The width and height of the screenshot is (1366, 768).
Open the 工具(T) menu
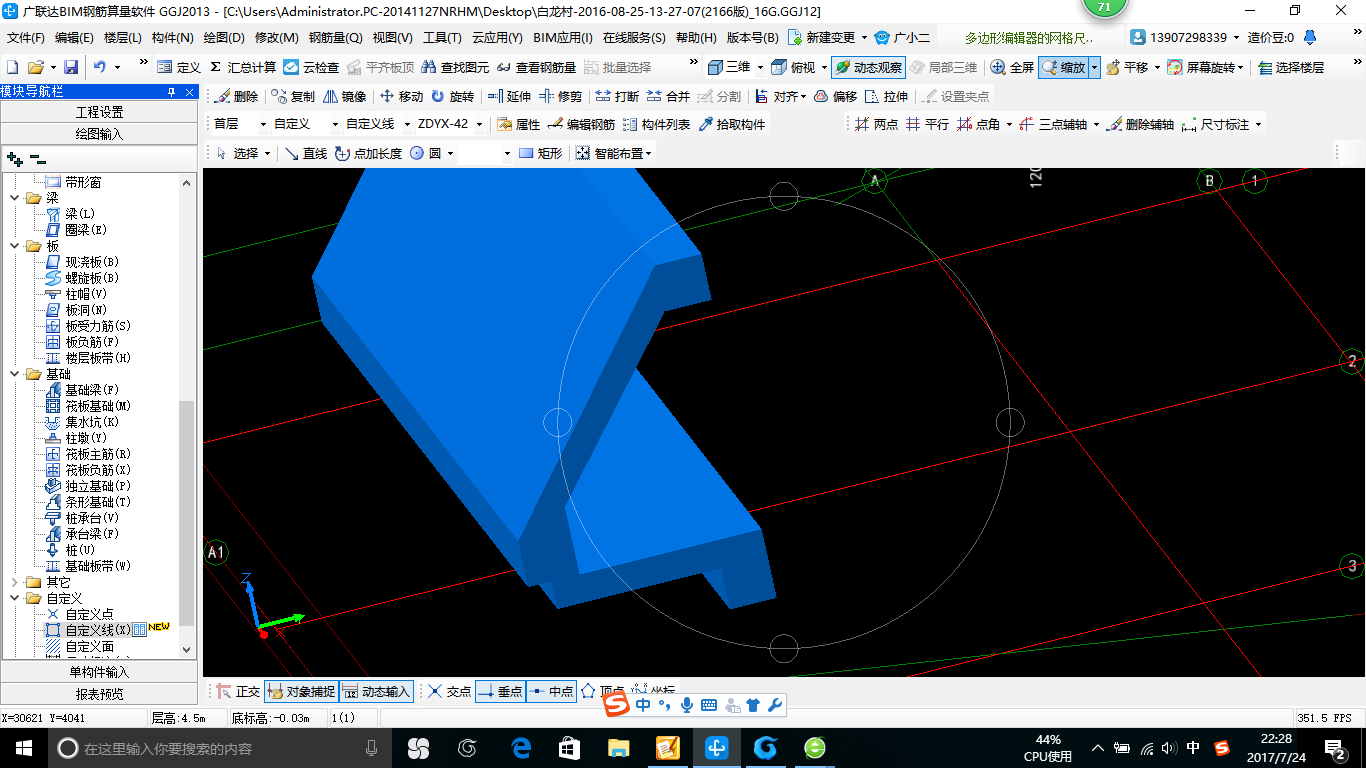pyautogui.click(x=442, y=38)
